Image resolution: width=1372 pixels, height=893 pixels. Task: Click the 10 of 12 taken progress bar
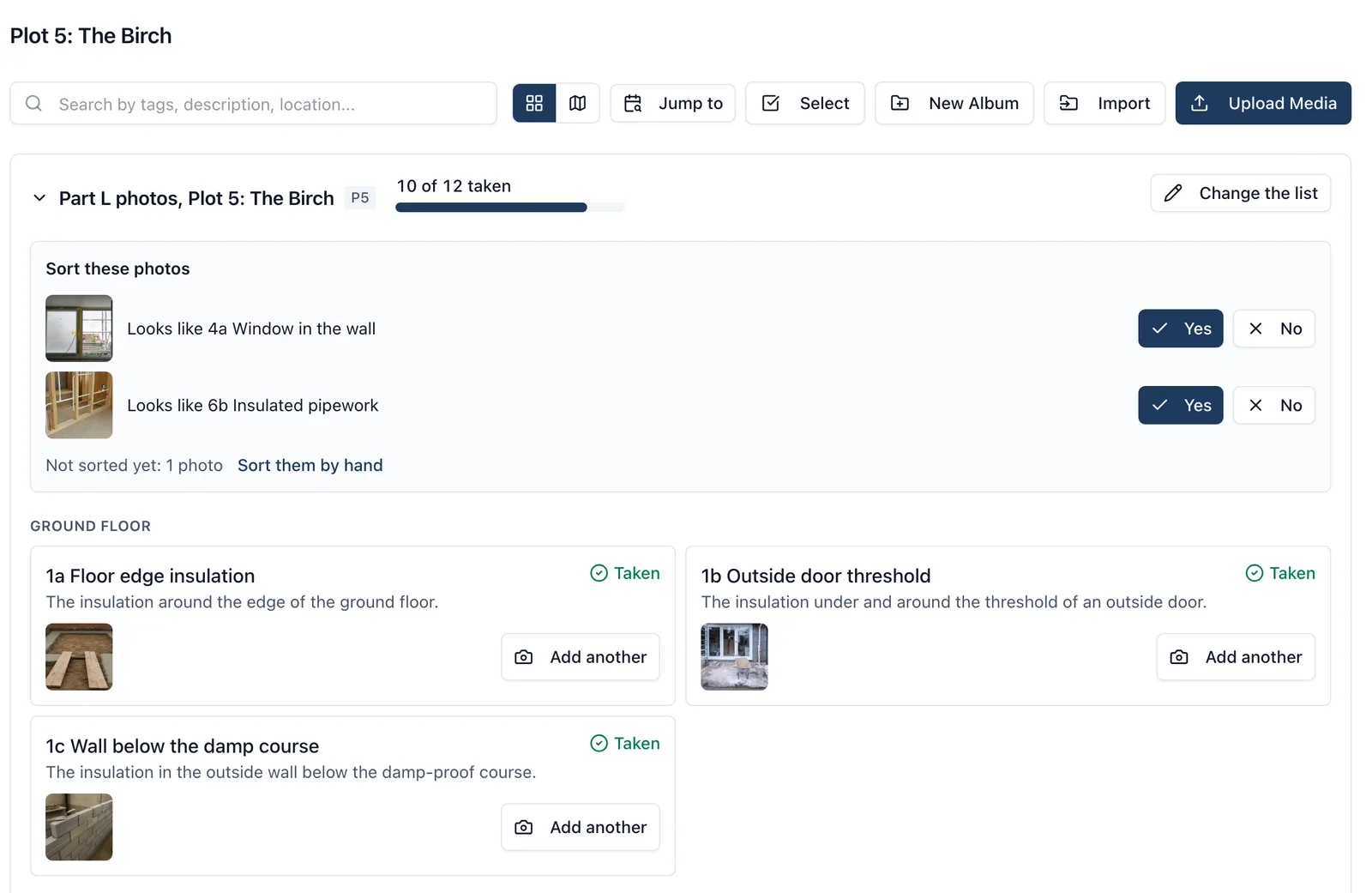coord(510,207)
